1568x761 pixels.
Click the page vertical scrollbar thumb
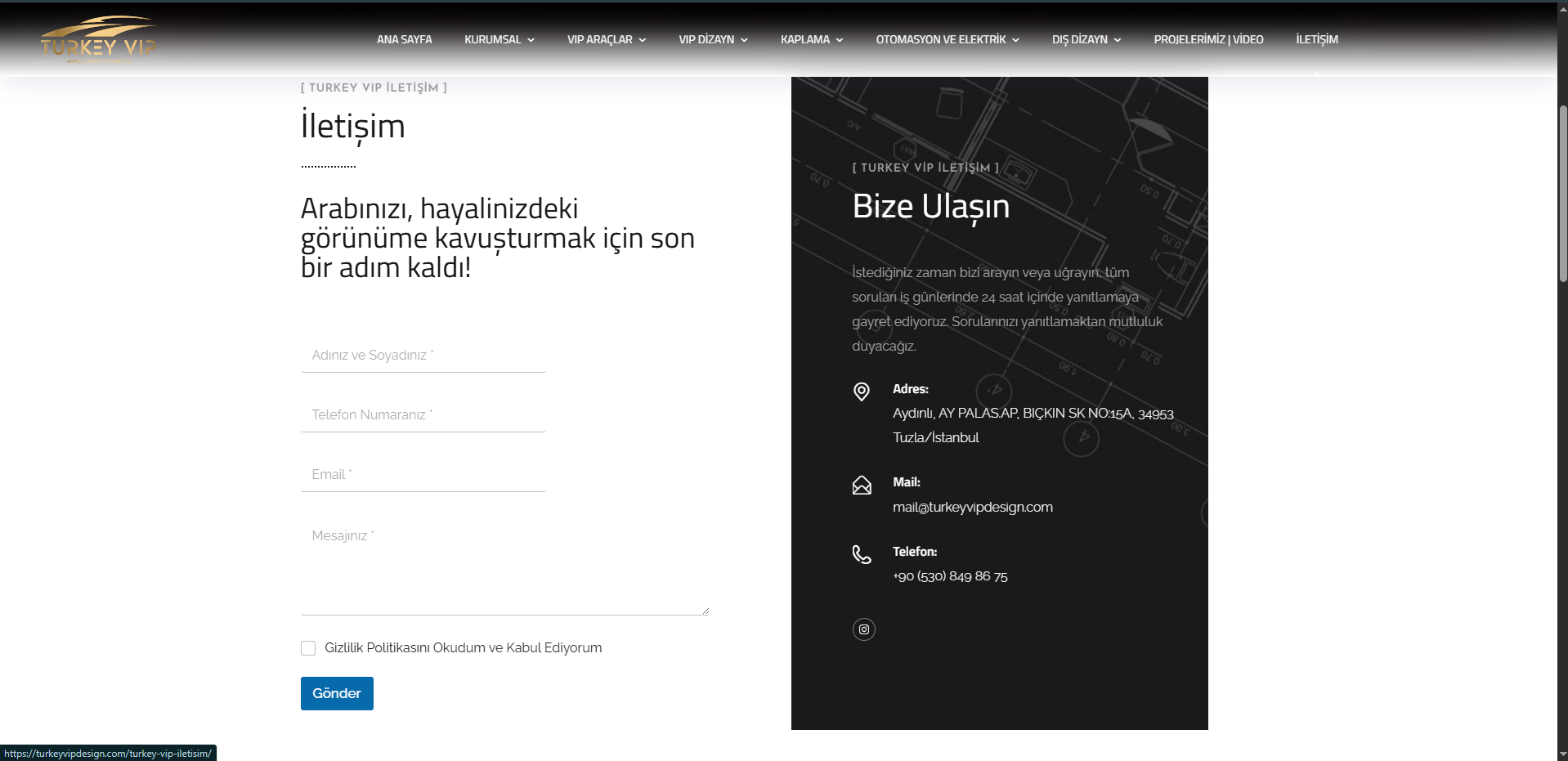coord(1562,194)
